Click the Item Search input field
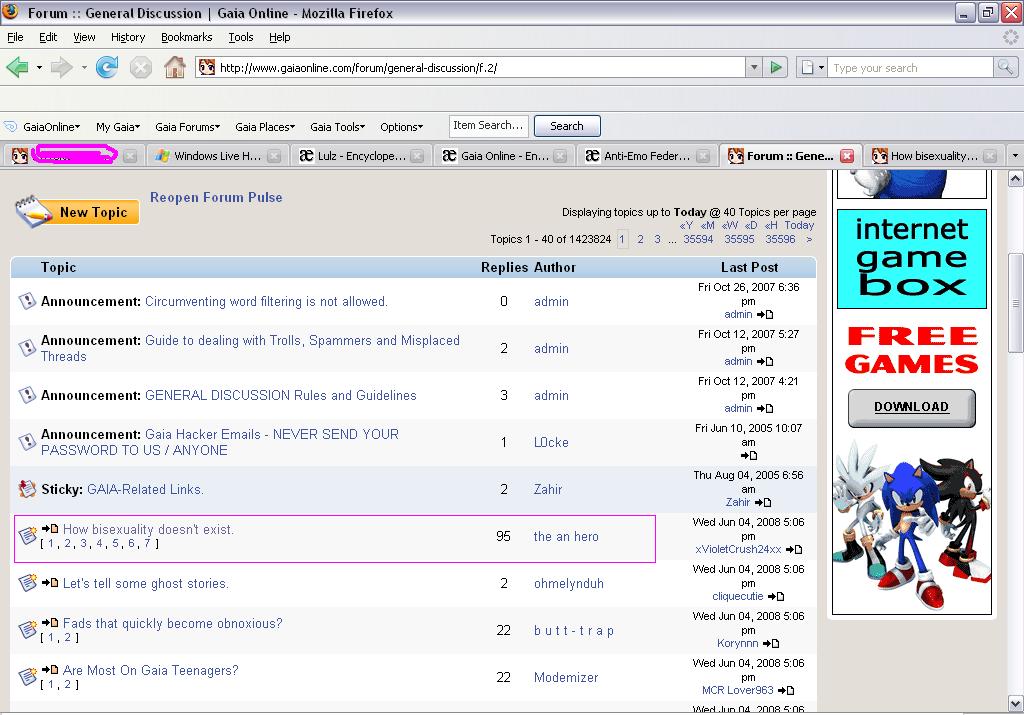 pyautogui.click(x=488, y=126)
